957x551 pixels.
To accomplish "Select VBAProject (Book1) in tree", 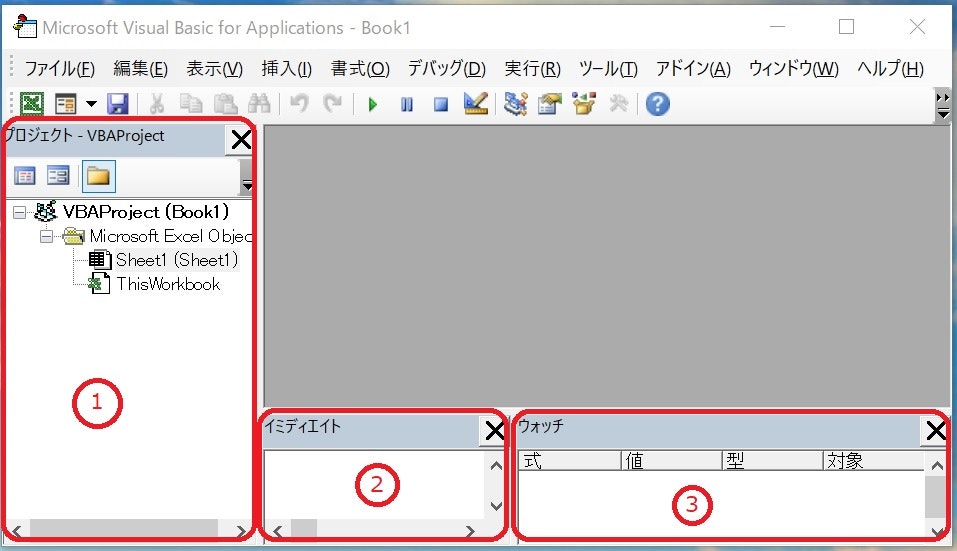I will point(146,212).
